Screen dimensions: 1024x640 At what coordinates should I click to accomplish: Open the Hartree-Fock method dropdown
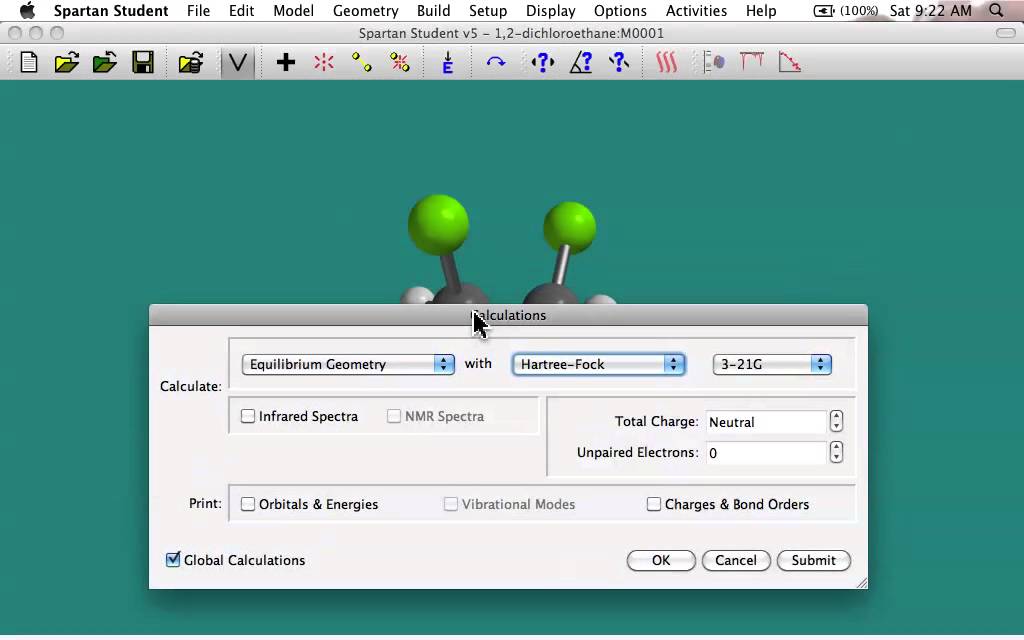coord(599,364)
